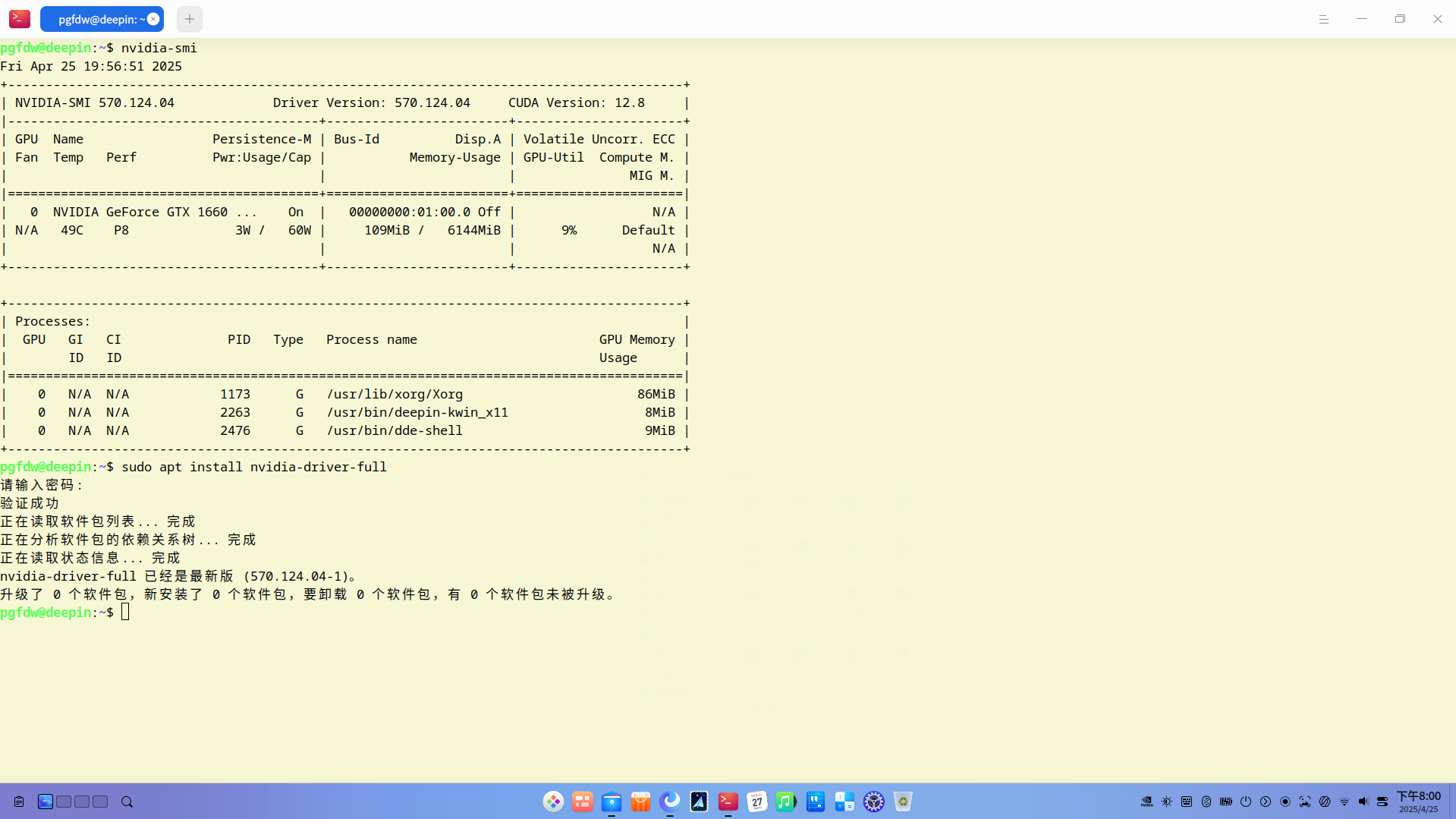
Task: Open the calendar dock icon showing 27
Action: [757, 802]
